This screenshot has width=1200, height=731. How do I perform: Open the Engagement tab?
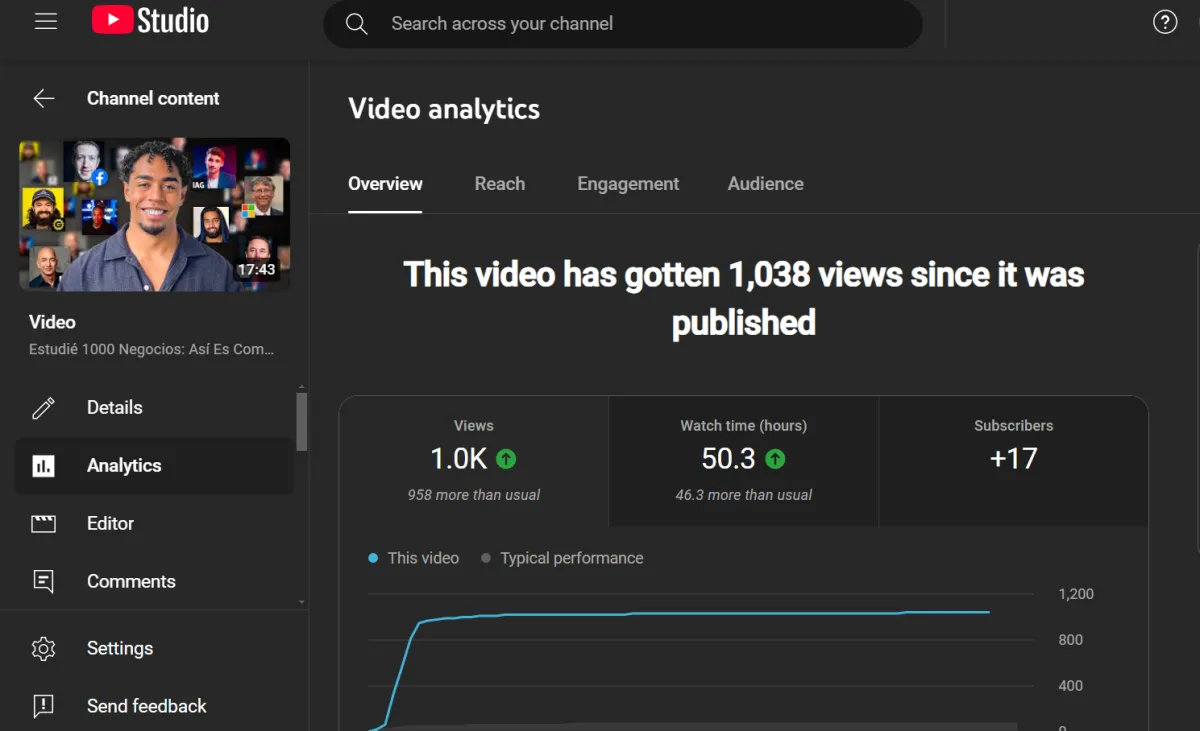[x=628, y=184]
